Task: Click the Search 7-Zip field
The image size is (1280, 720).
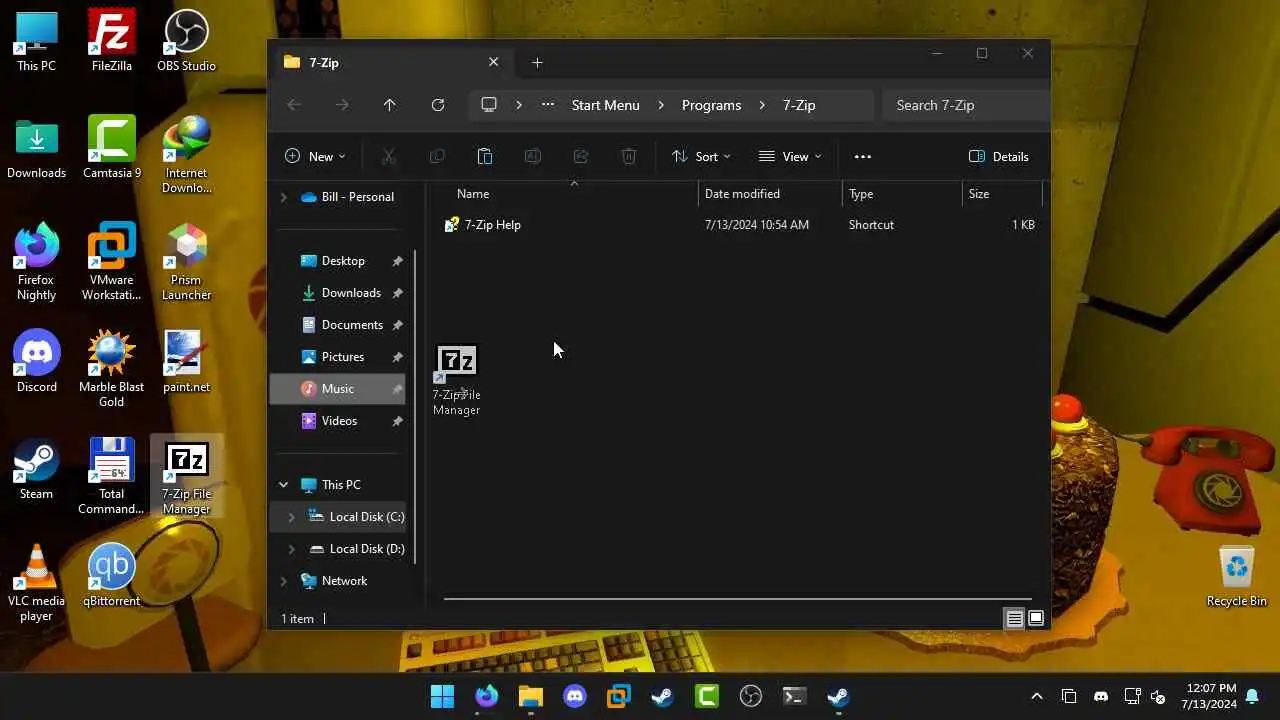Action: point(965,105)
